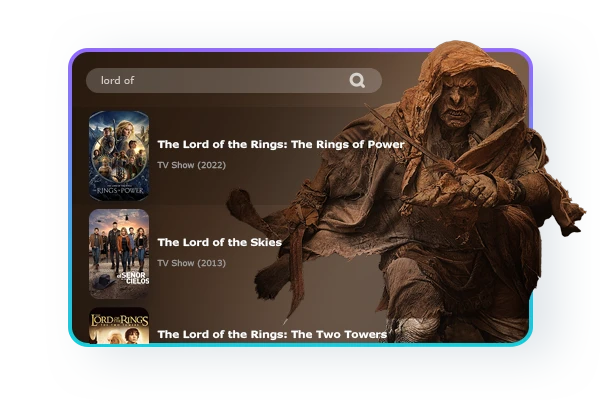Click the 'TV Show (2013)' label
The height and width of the screenshot is (400, 600).
click(192, 263)
